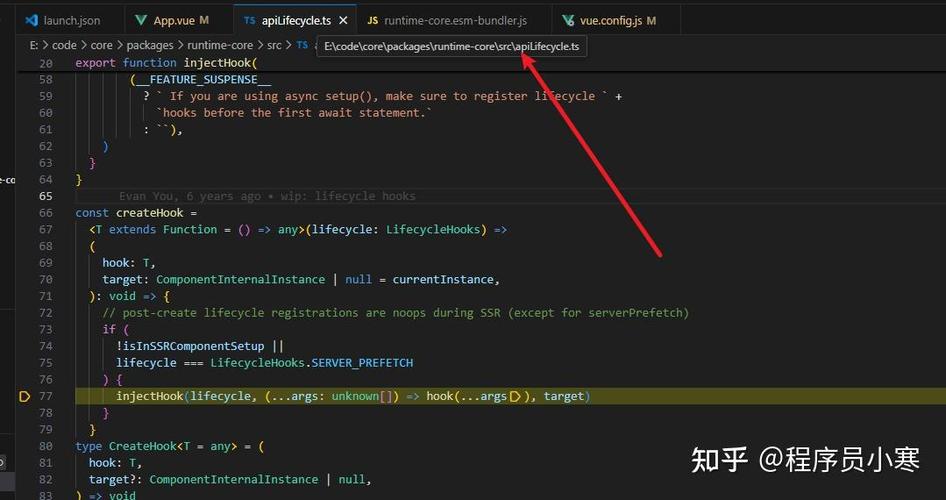Click 'hook: T,' on line 69
This screenshot has height=500, width=946.
click(x=129, y=263)
